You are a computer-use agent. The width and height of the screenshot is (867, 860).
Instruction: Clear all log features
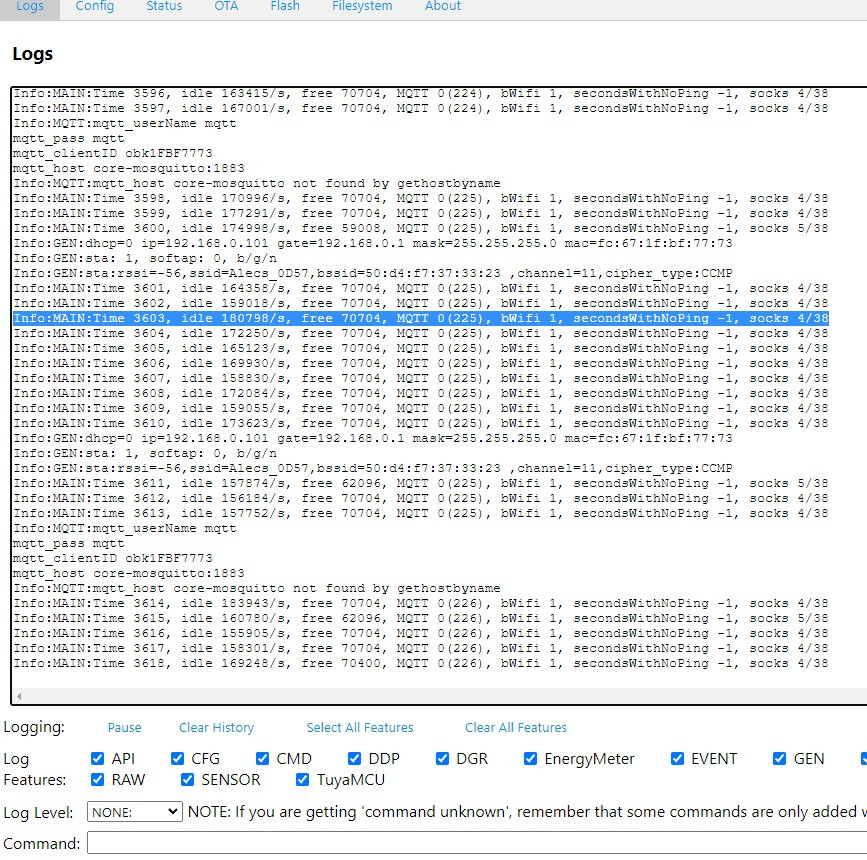pos(515,727)
